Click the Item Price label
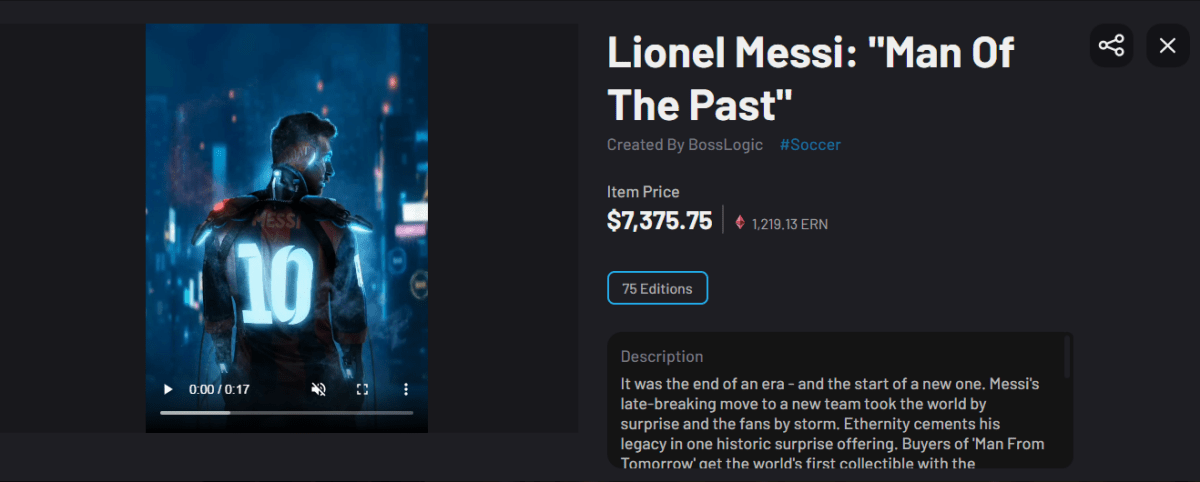The width and height of the screenshot is (1200, 482). (x=642, y=192)
